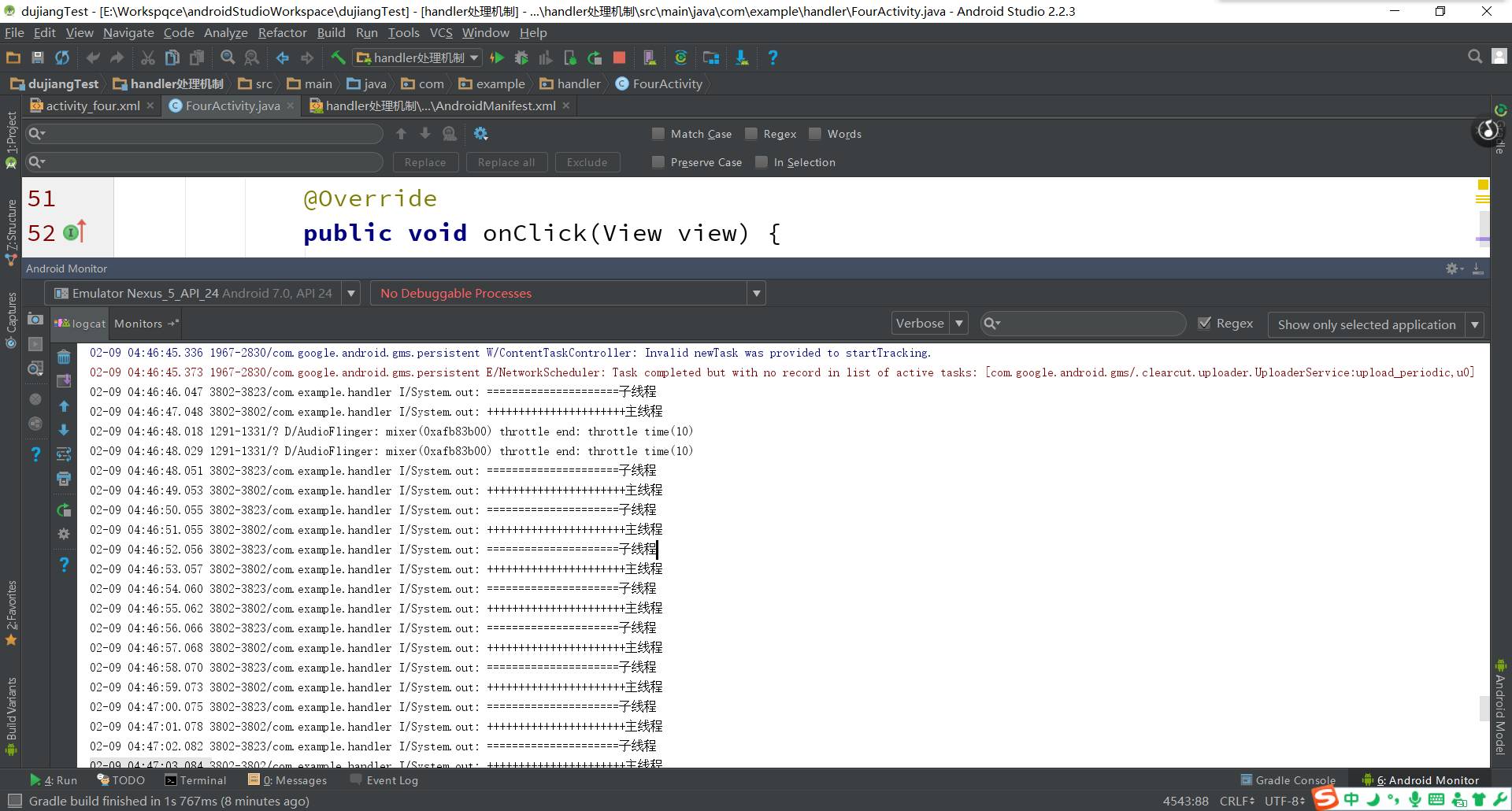Open the Refactor menu

click(282, 32)
